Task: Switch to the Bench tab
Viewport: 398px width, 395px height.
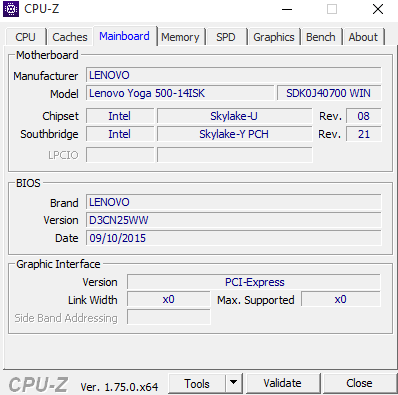Action: (x=321, y=37)
